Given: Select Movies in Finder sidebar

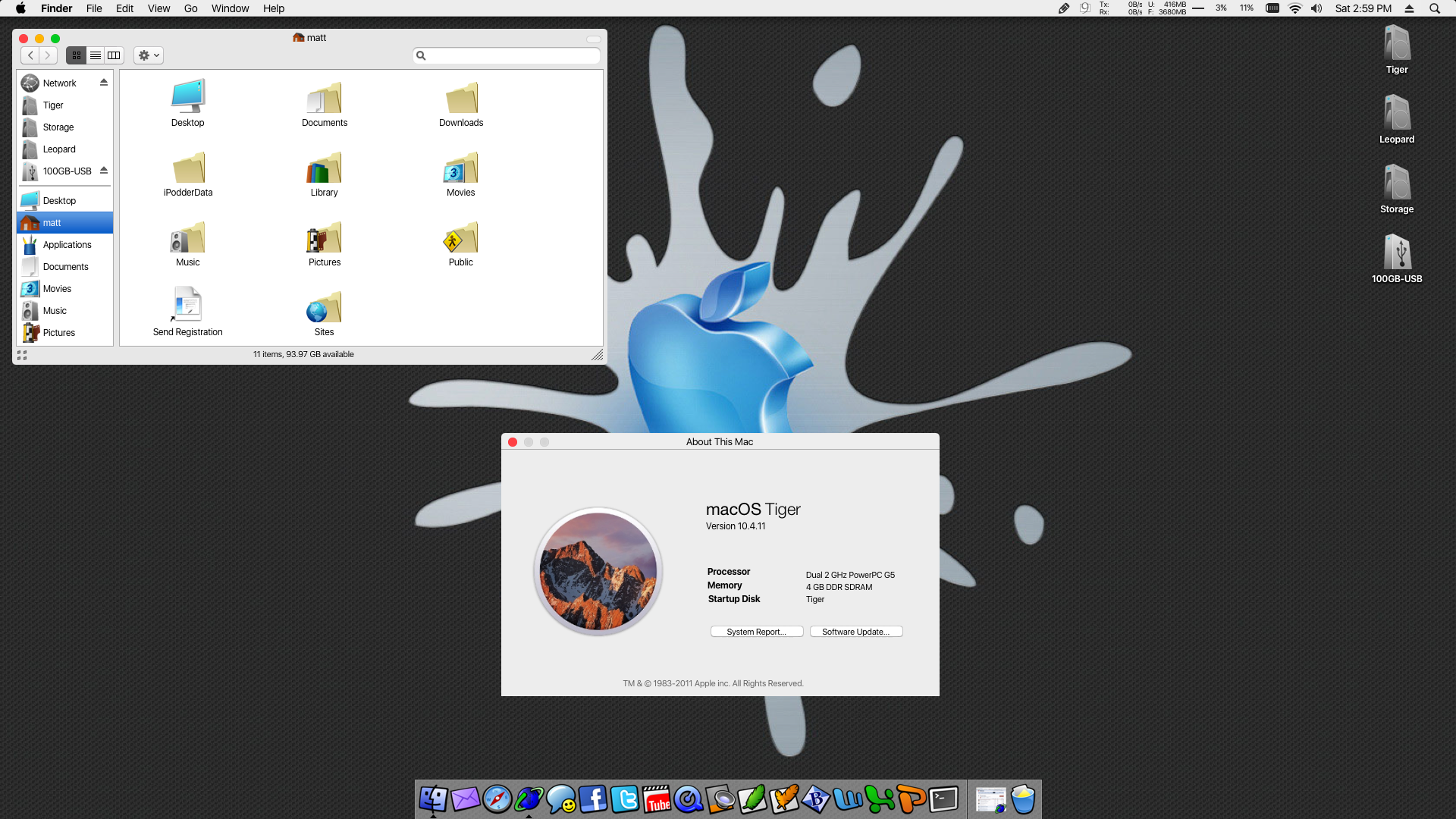Looking at the screenshot, I should click(64, 289).
